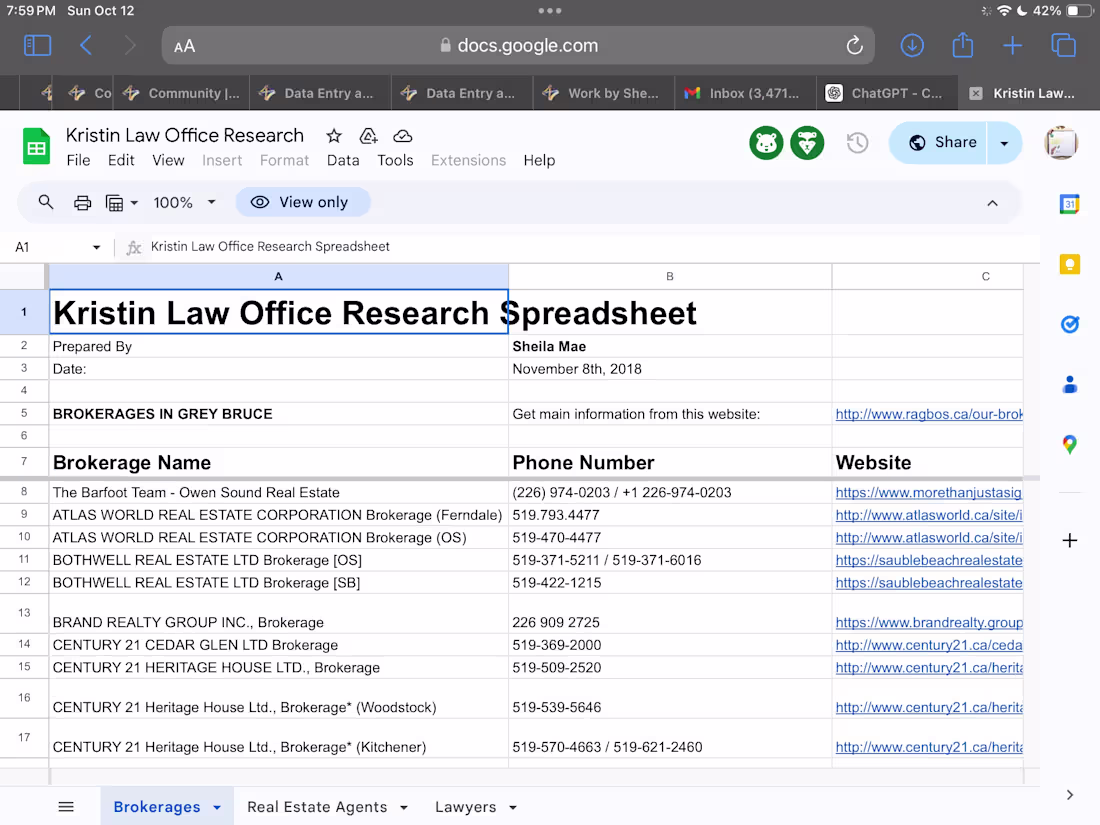Search the spreadsheet using the magnifying glass icon
The width and height of the screenshot is (1100, 825).
46,202
